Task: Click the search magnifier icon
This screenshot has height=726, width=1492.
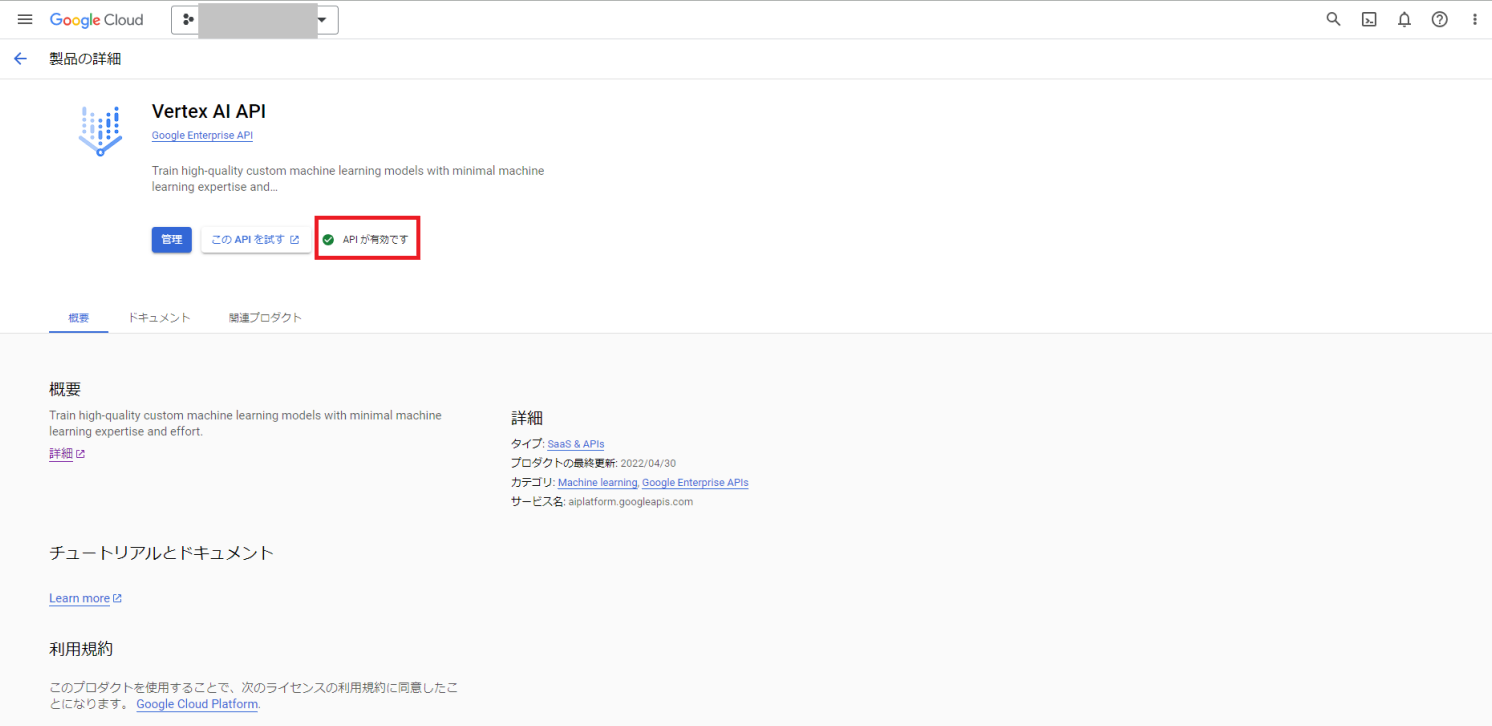Action: [1333, 20]
